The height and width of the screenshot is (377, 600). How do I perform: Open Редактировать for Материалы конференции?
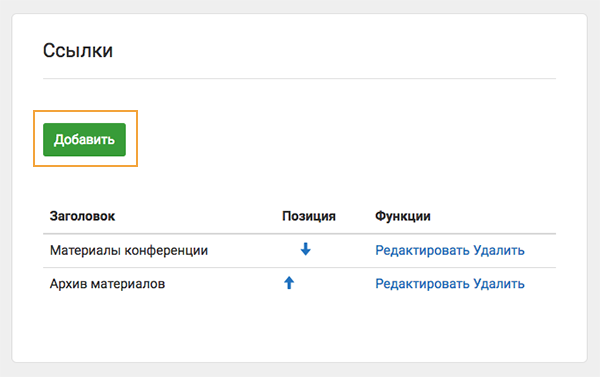pos(422,250)
